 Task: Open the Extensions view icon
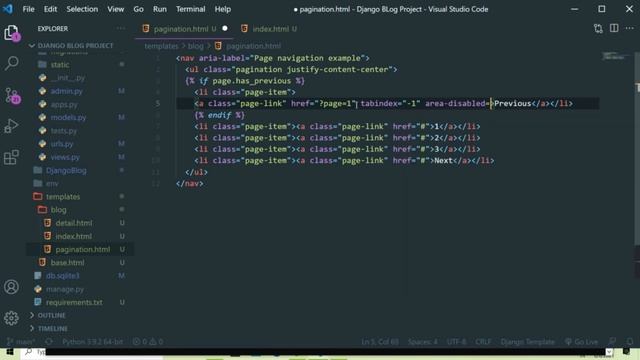click(11, 157)
